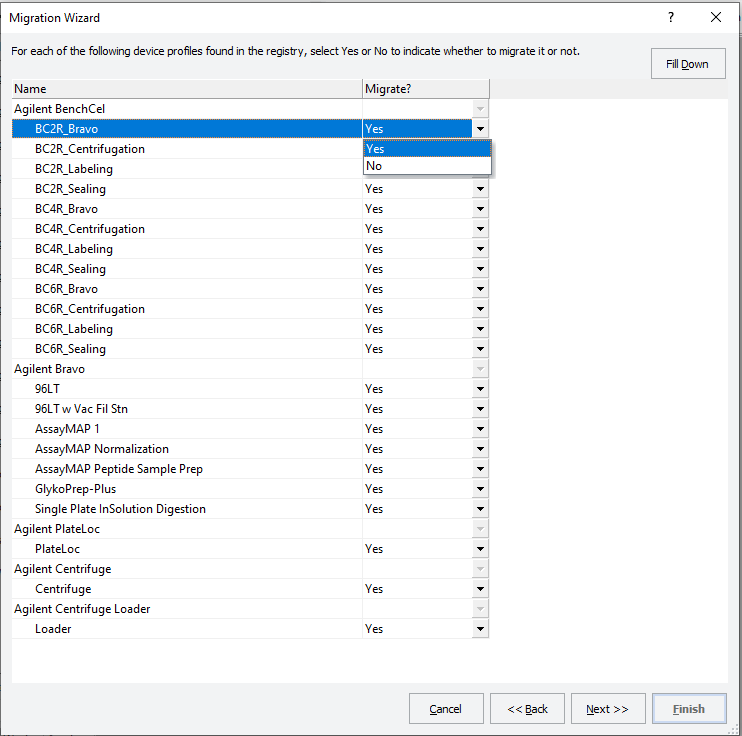The height and width of the screenshot is (736, 742).
Task: Open the help question mark button
Action: coord(671,18)
